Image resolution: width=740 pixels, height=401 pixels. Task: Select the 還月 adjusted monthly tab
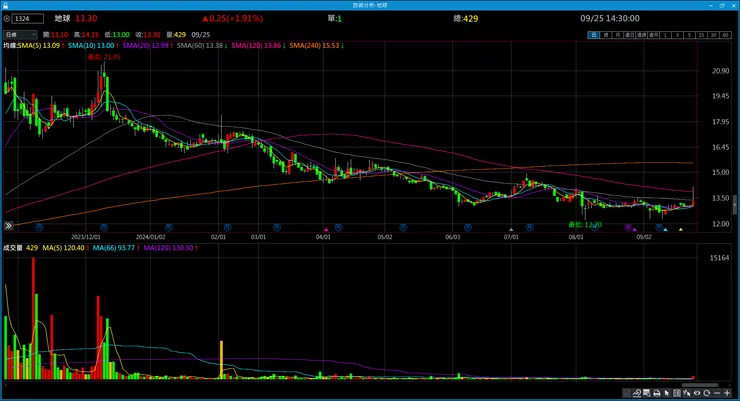pyautogui.click(x=653, y=35)
